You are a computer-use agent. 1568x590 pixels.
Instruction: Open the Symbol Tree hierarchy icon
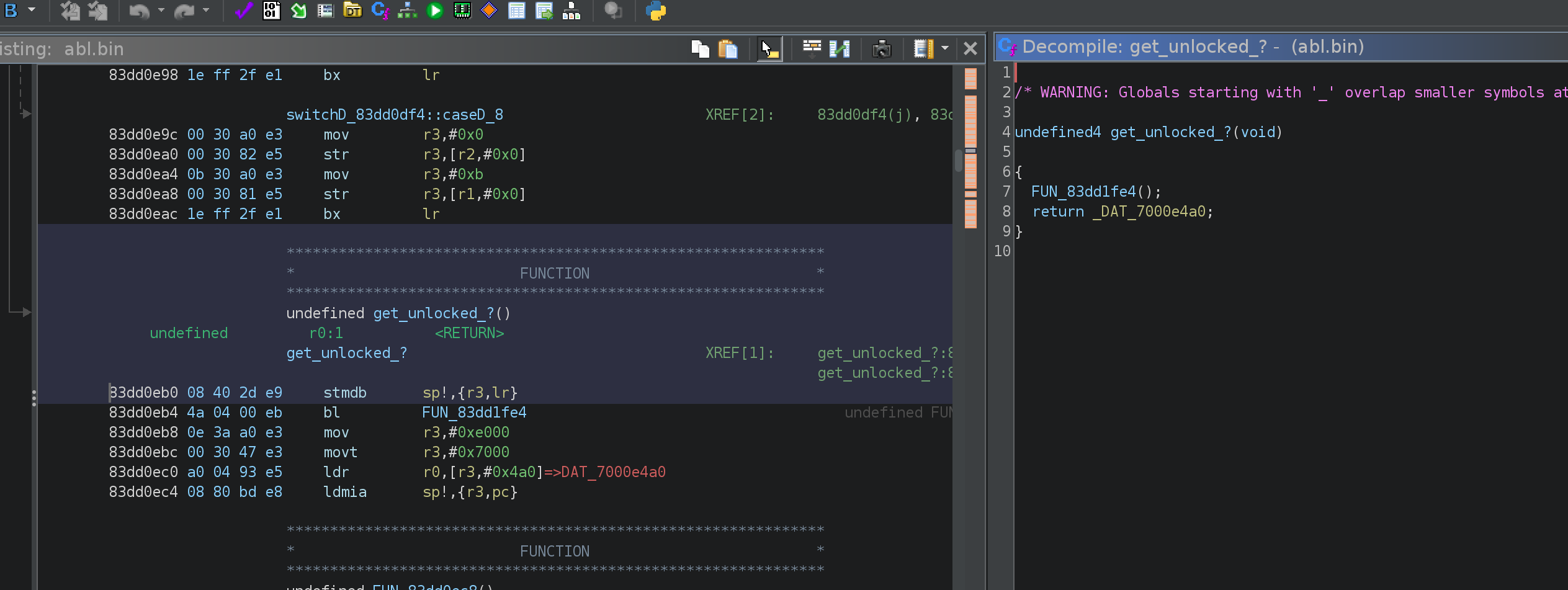pyautogui.click(x=571, y=11)
